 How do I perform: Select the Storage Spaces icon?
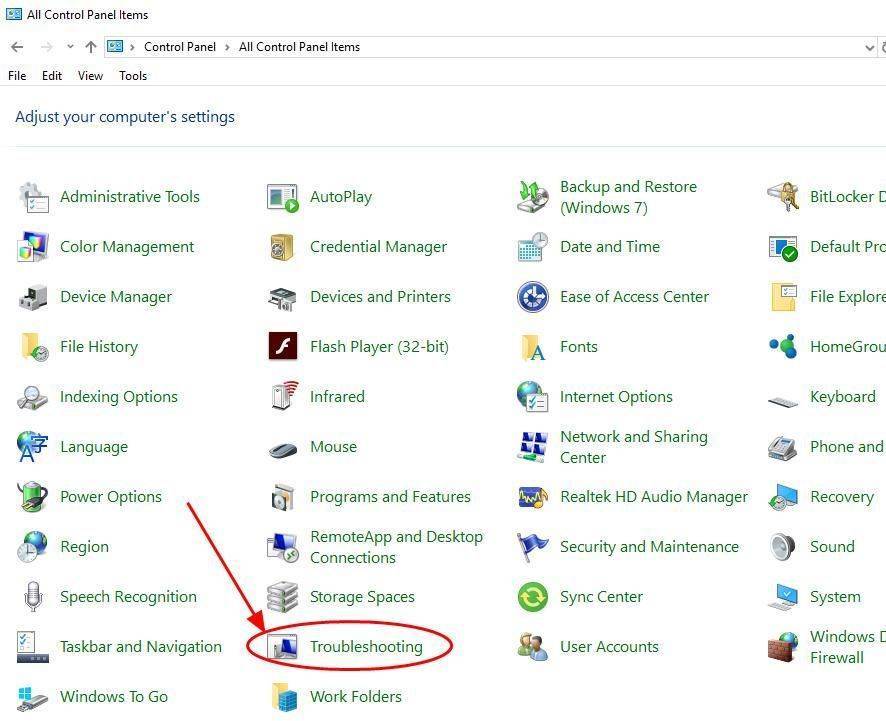pos(283,597)
